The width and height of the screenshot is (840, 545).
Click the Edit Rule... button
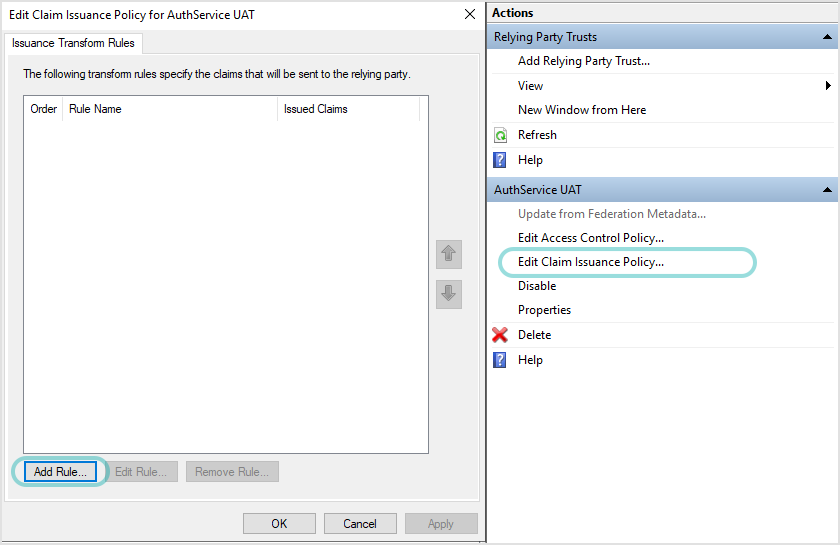[141, 472]
